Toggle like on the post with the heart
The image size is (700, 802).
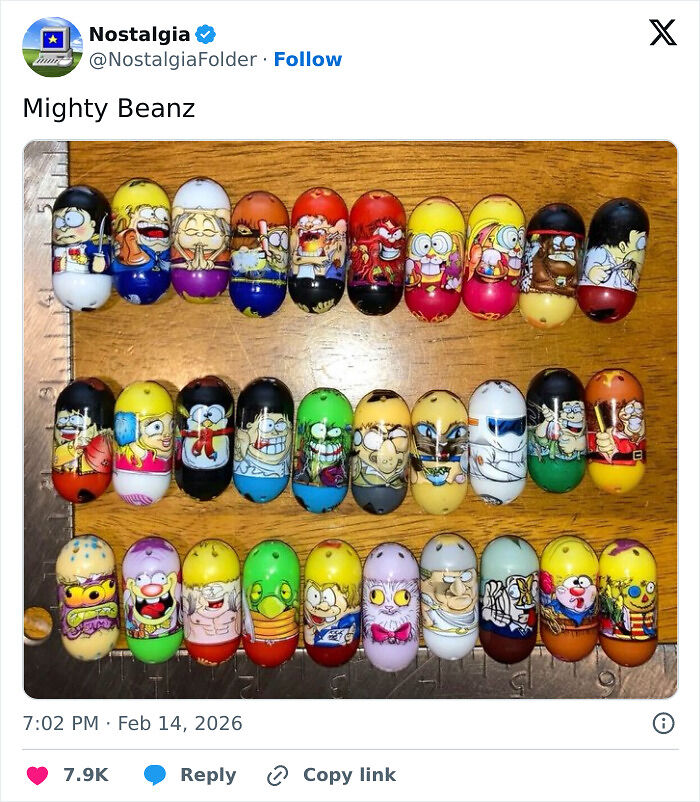(x=37, y=774)
